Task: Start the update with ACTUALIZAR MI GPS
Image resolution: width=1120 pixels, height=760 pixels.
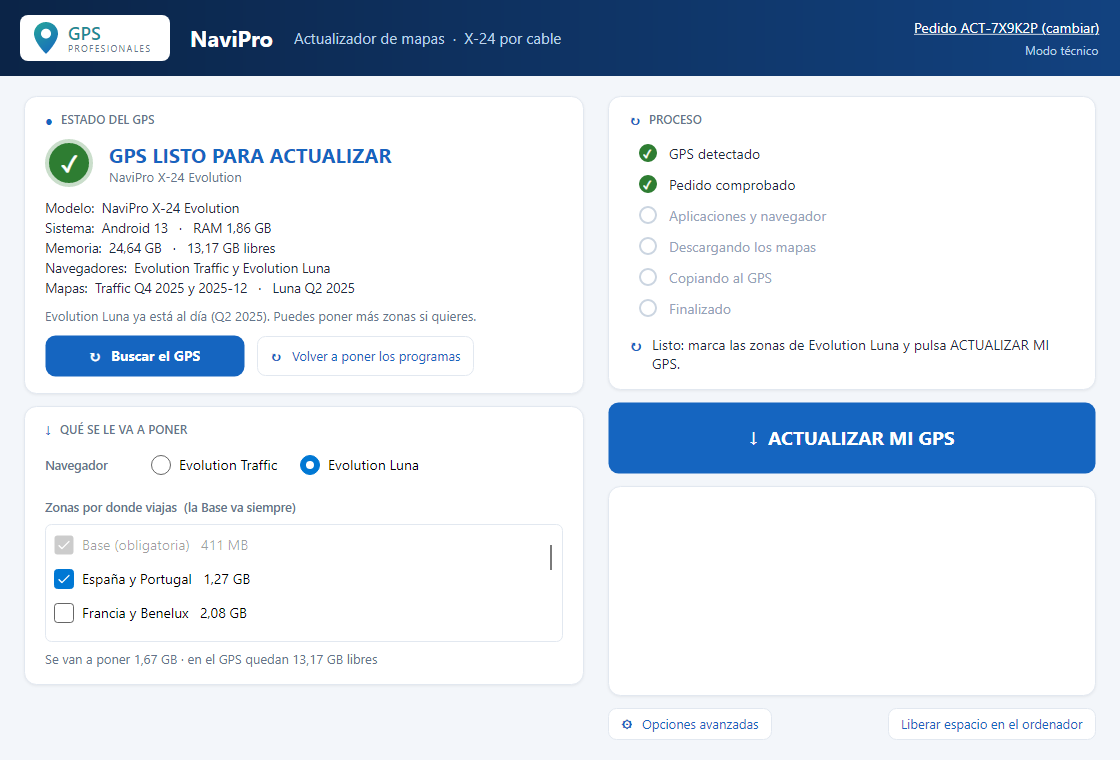Action: tap(851, 438)
